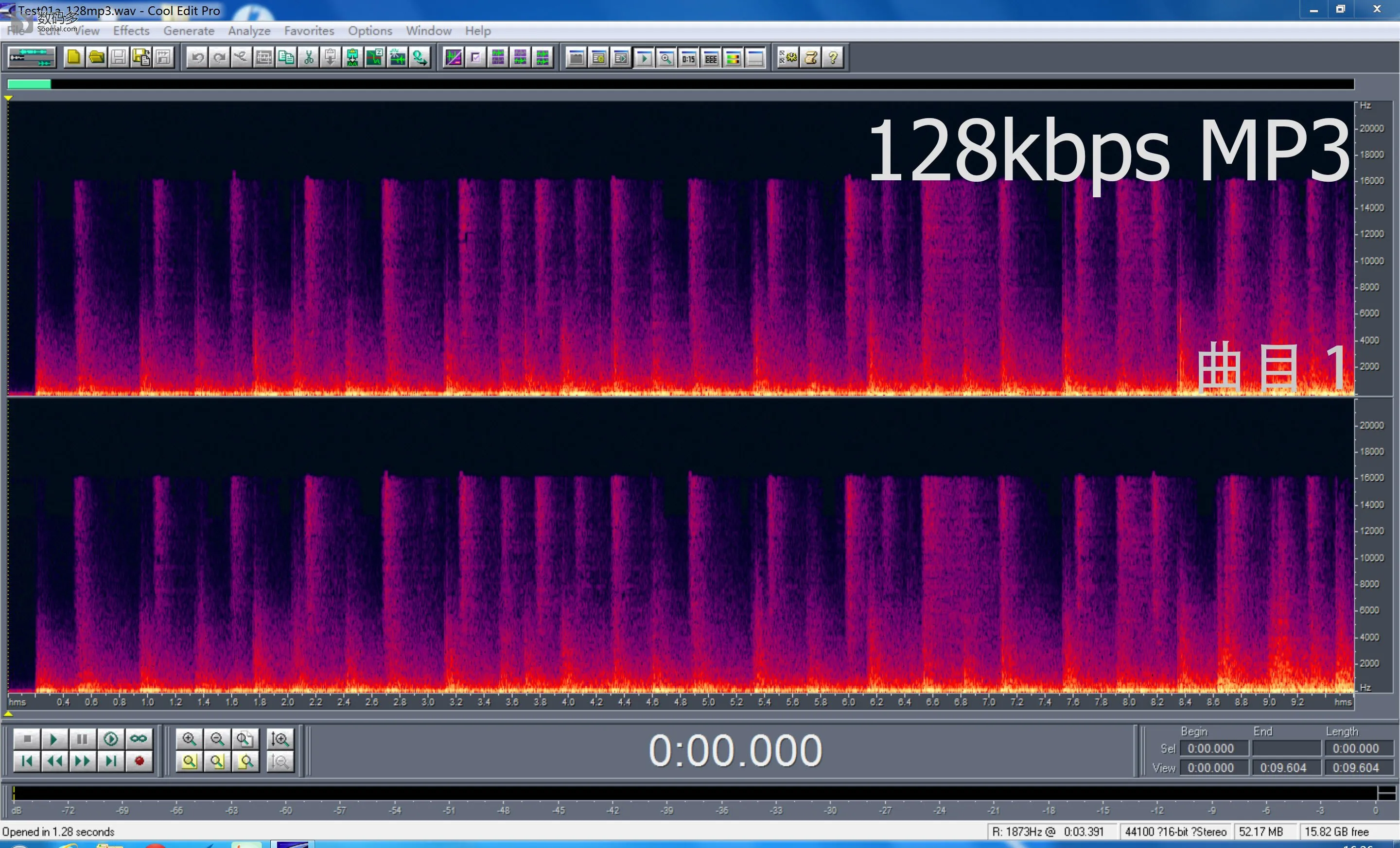Go to beginning of the file
Screen dimensions: 1400x848
[26, 761]
